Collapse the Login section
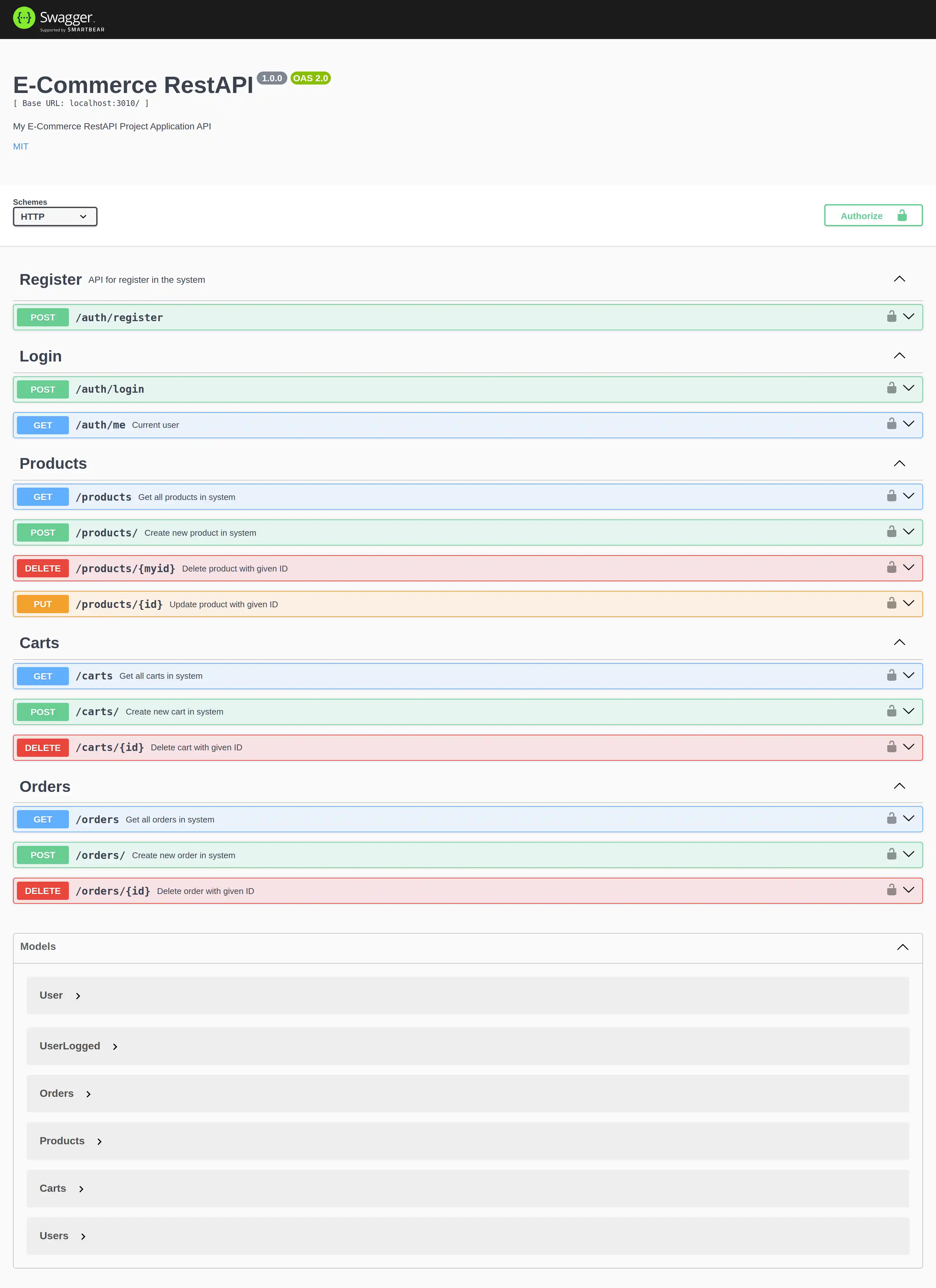Image resolution: width=936 pixels, height=1288 pixels. (899, 356)
